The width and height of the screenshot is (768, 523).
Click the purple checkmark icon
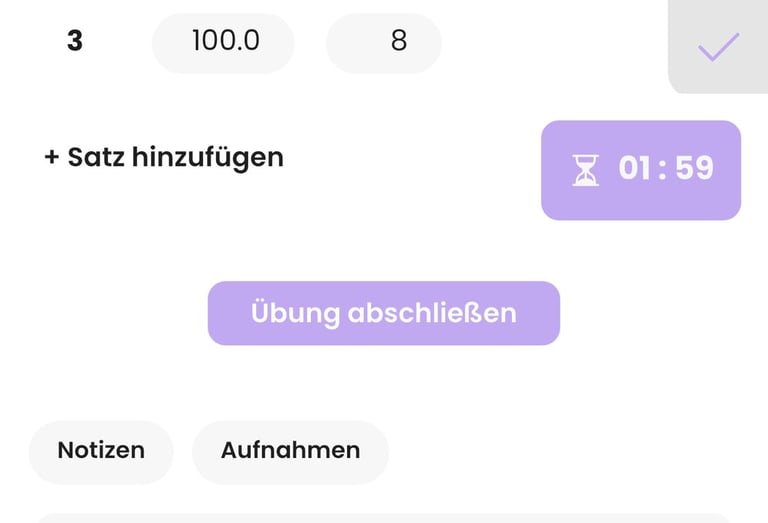tap(718, 46)
